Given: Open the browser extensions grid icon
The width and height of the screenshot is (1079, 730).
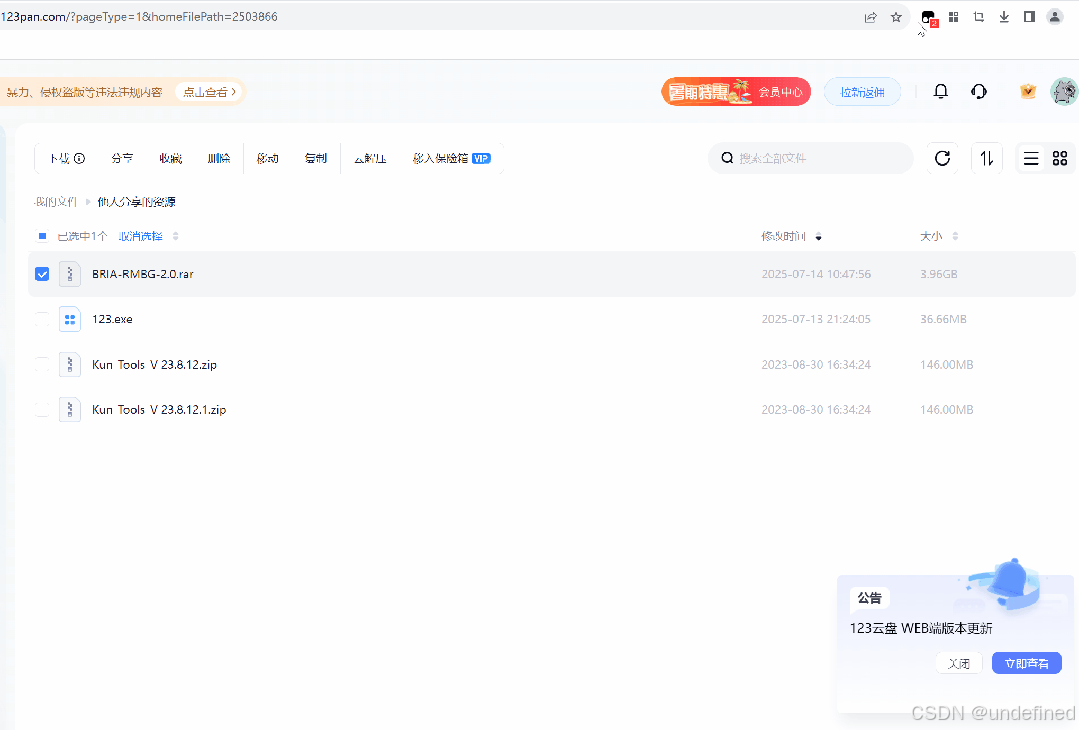Looking at the screenshot, I should (954, 17).
